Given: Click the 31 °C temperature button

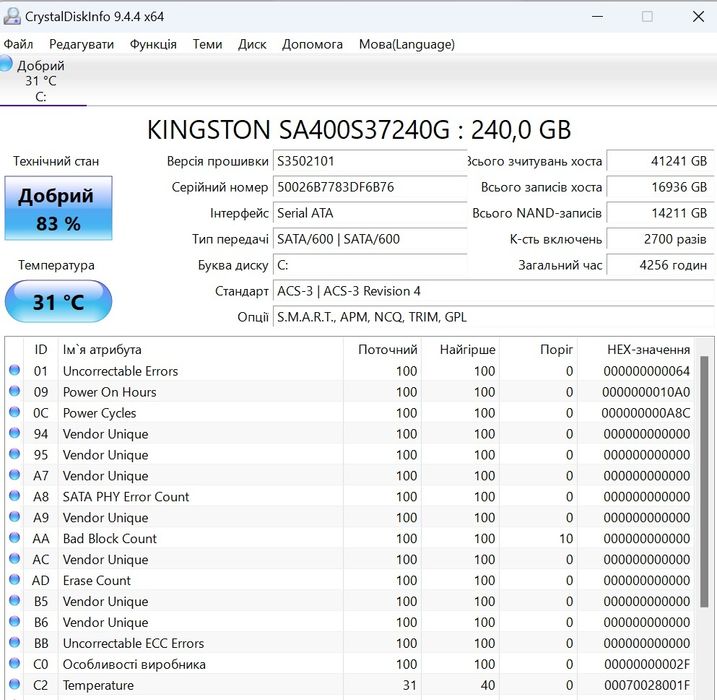Looking at the screenshot, I should 59,302.
